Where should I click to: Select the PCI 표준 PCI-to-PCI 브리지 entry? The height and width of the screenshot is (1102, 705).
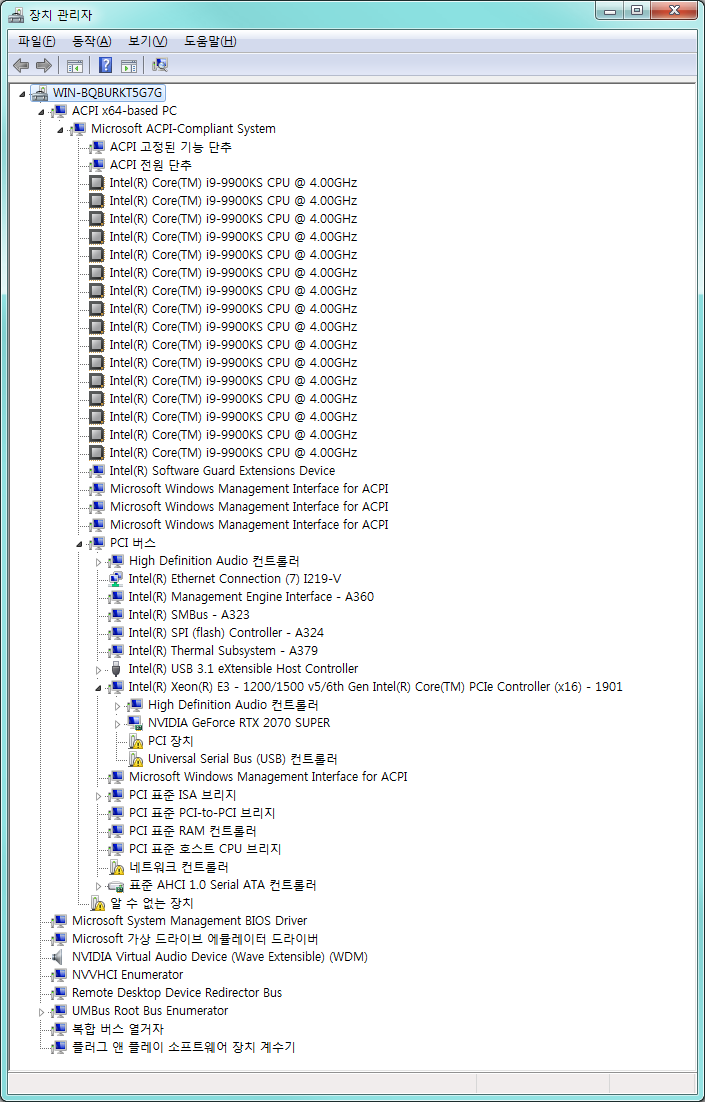pyautogui.click(x=202, y=813)
